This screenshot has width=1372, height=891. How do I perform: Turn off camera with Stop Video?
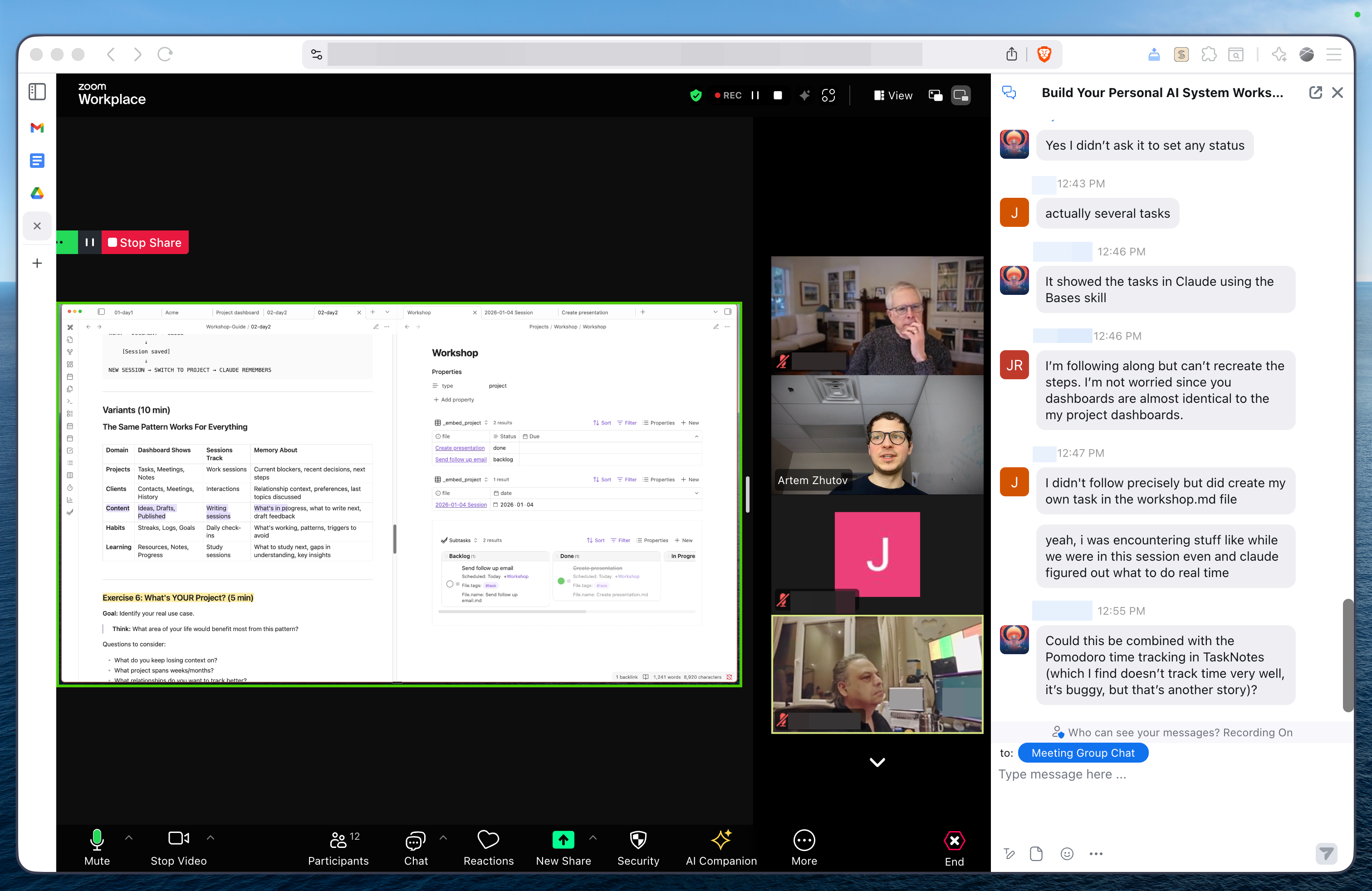(178, 840)
